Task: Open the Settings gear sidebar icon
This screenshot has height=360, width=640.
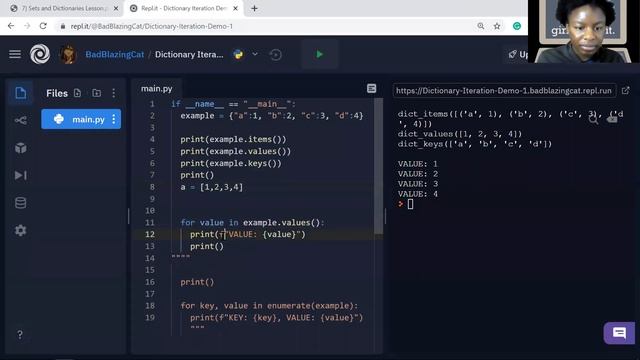Action: pyautogui.click(x=20, y=230)
